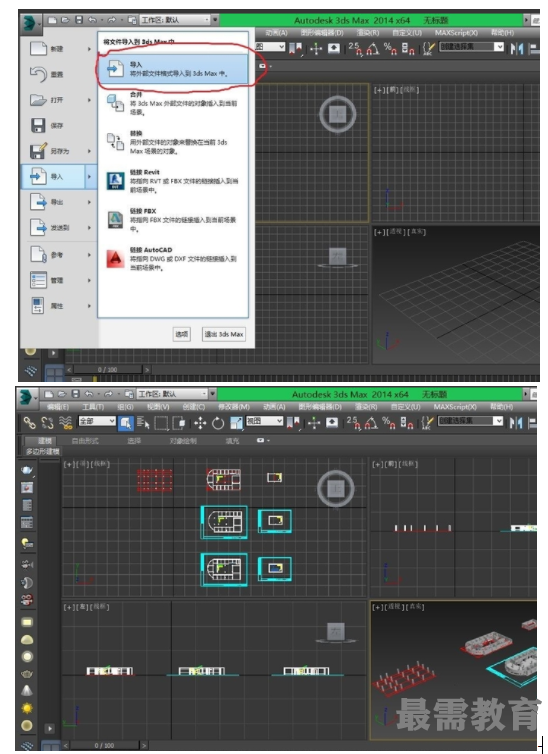Open Select by Name tool in lower toolbar
The height and width of the screenshot is (754, 548).
[143, 423]
